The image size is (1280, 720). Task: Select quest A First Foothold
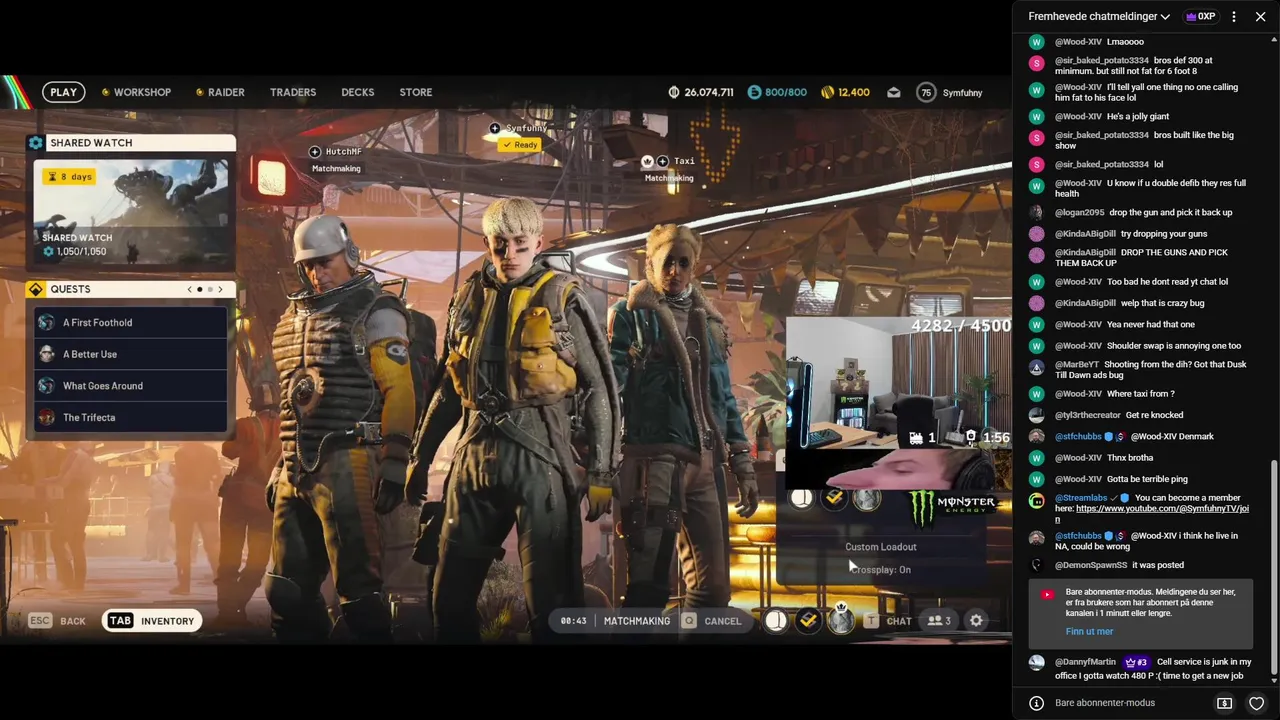coord(131,322)
